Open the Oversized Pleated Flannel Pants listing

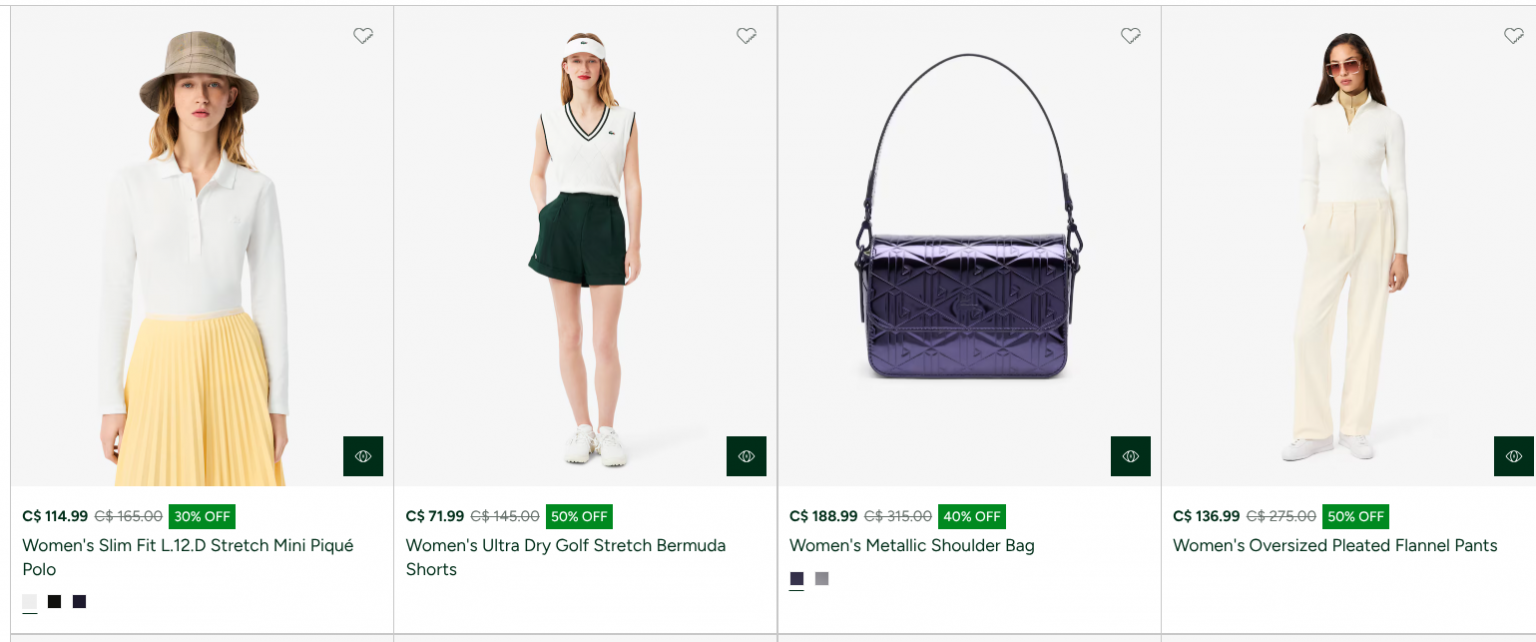pyautogui.click(x=1334, y=546)
